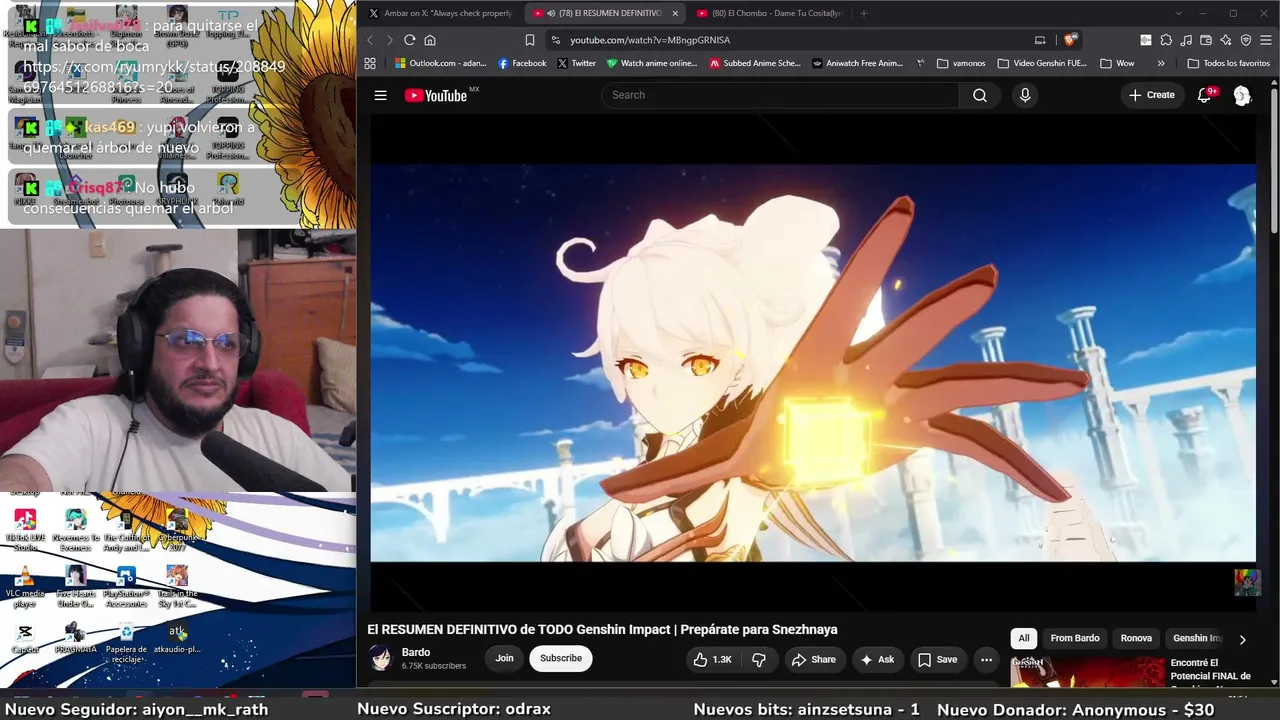Open the Wow bookmark folder
The height and width of the screenshot is (720, 1280).
click(1115, 63)
